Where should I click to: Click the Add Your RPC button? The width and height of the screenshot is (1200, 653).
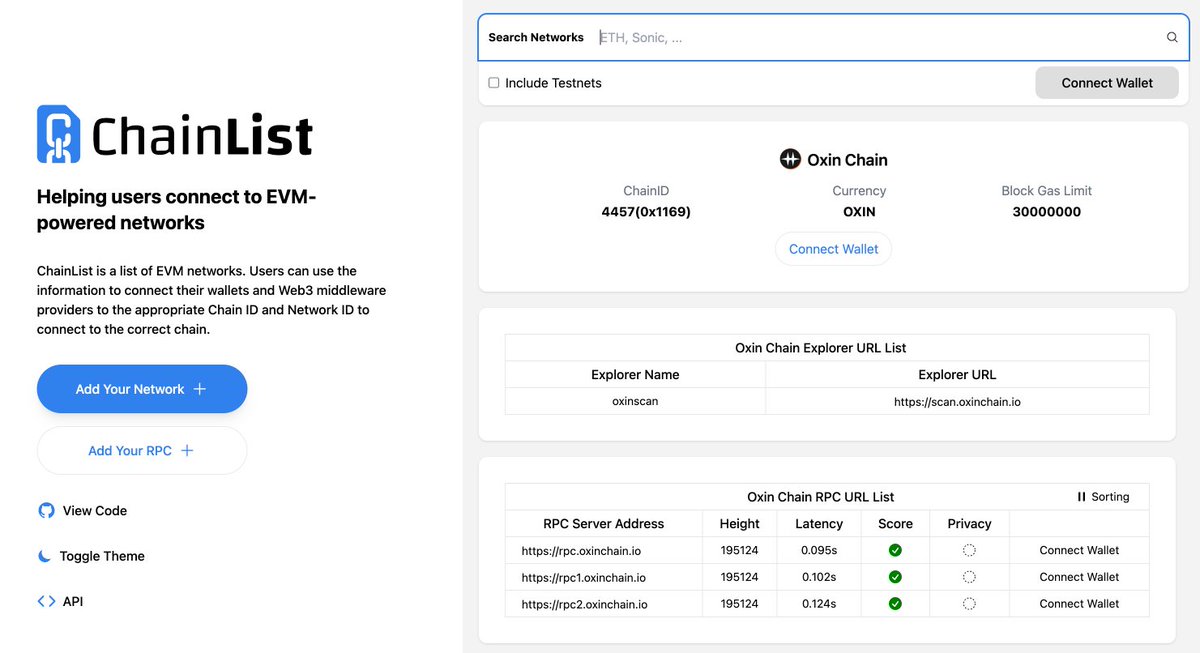[x=142, y=451]
